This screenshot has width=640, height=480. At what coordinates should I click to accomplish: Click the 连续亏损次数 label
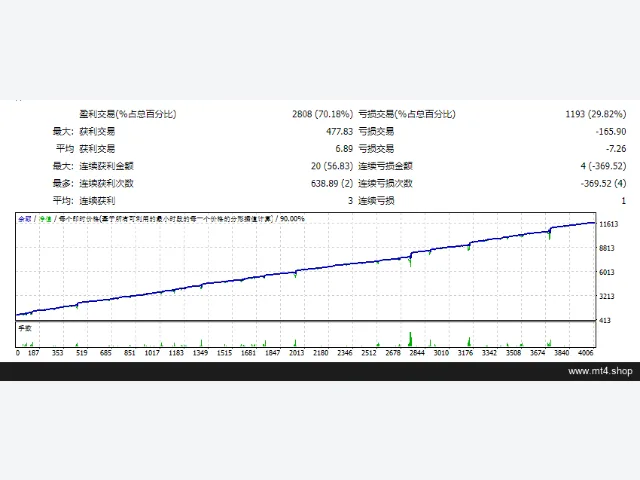tap(385, 183)
